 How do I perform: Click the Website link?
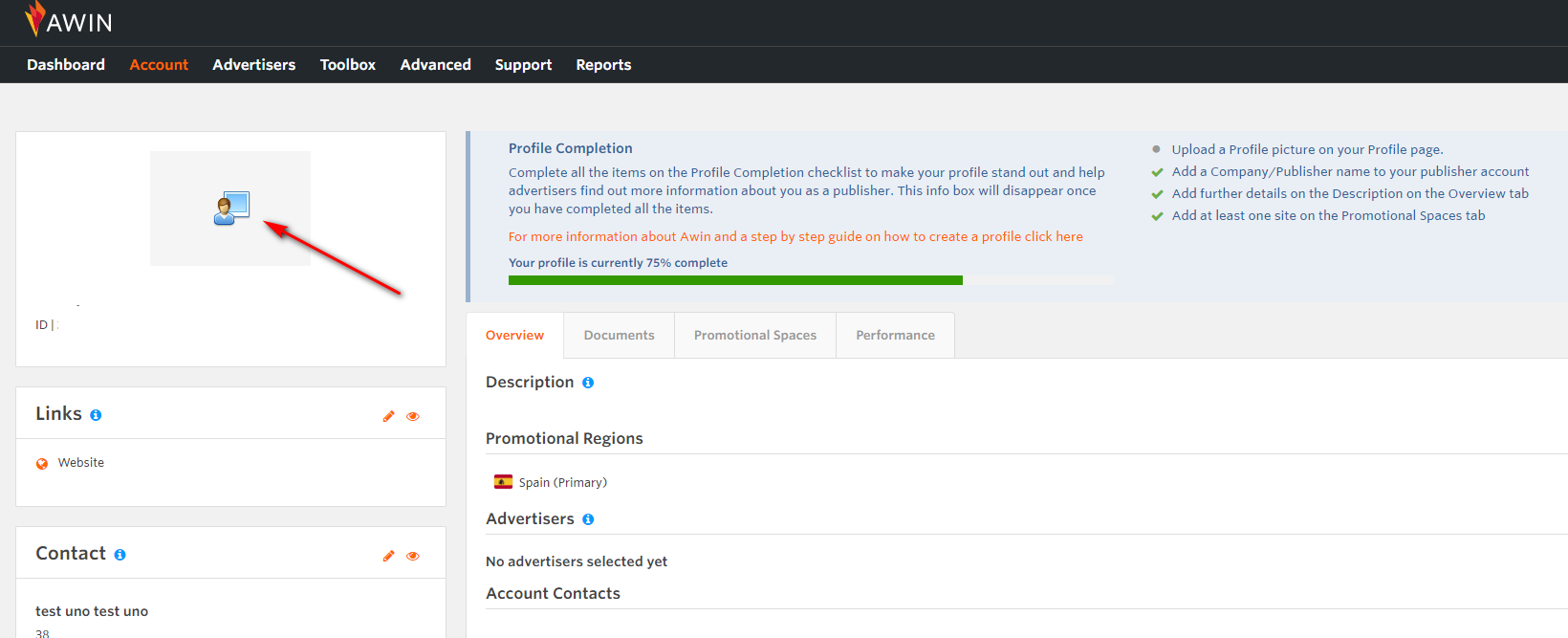(x=81, y=463)
